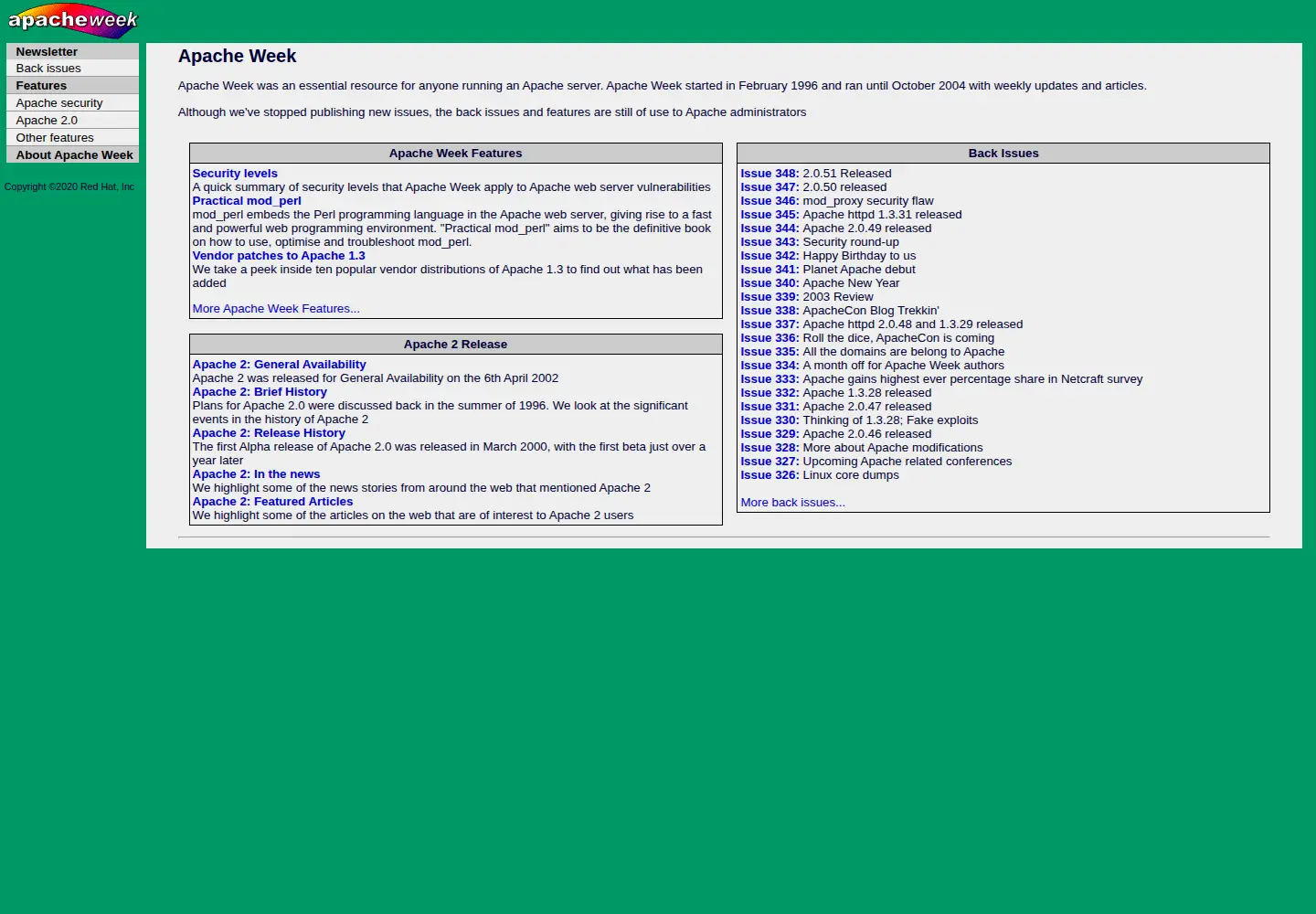Open Issue 344 link
The height and width of the screenshot is (914, 1316).
[769, 228]
